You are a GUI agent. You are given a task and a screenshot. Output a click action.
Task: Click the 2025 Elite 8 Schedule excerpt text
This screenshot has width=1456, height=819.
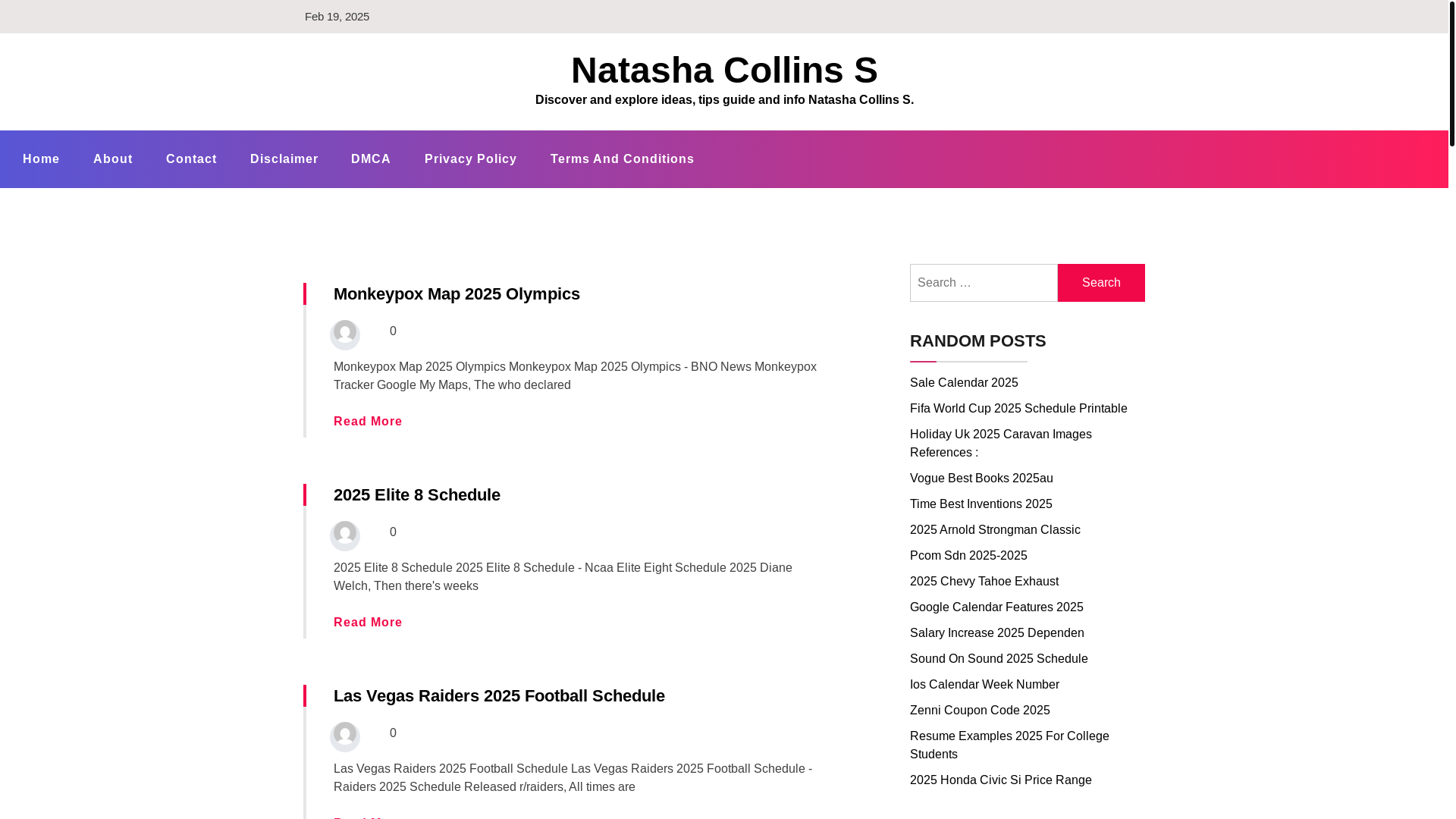pyautogui.click(x=563, y=577)
